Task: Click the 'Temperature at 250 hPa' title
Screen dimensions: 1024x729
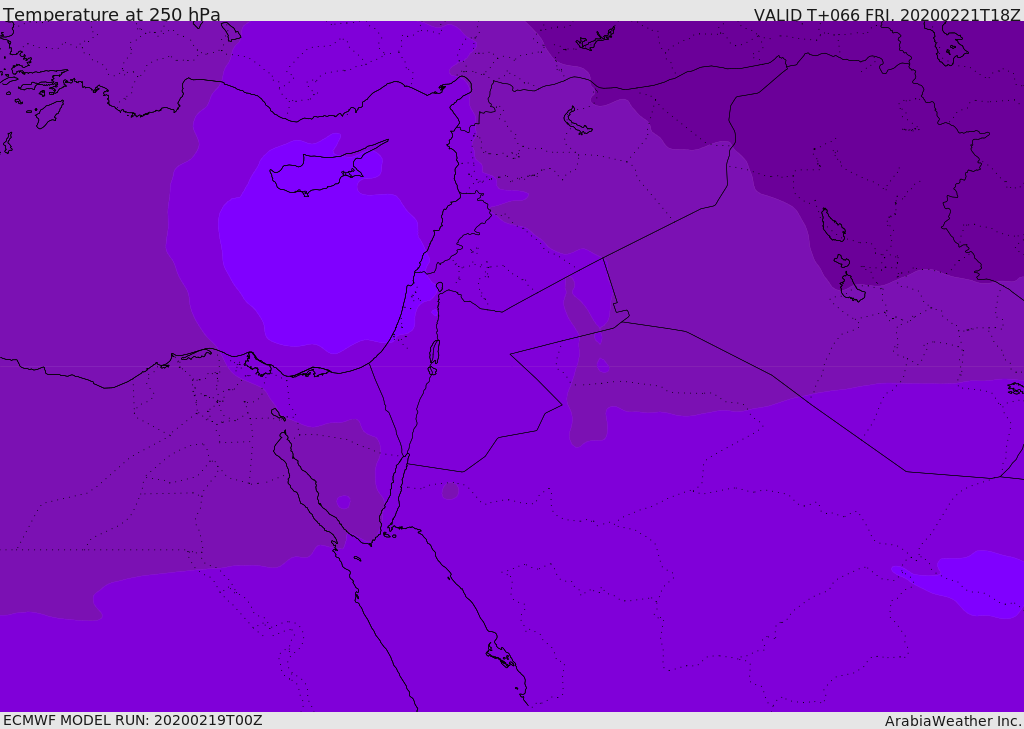Action: coord(112,15)
